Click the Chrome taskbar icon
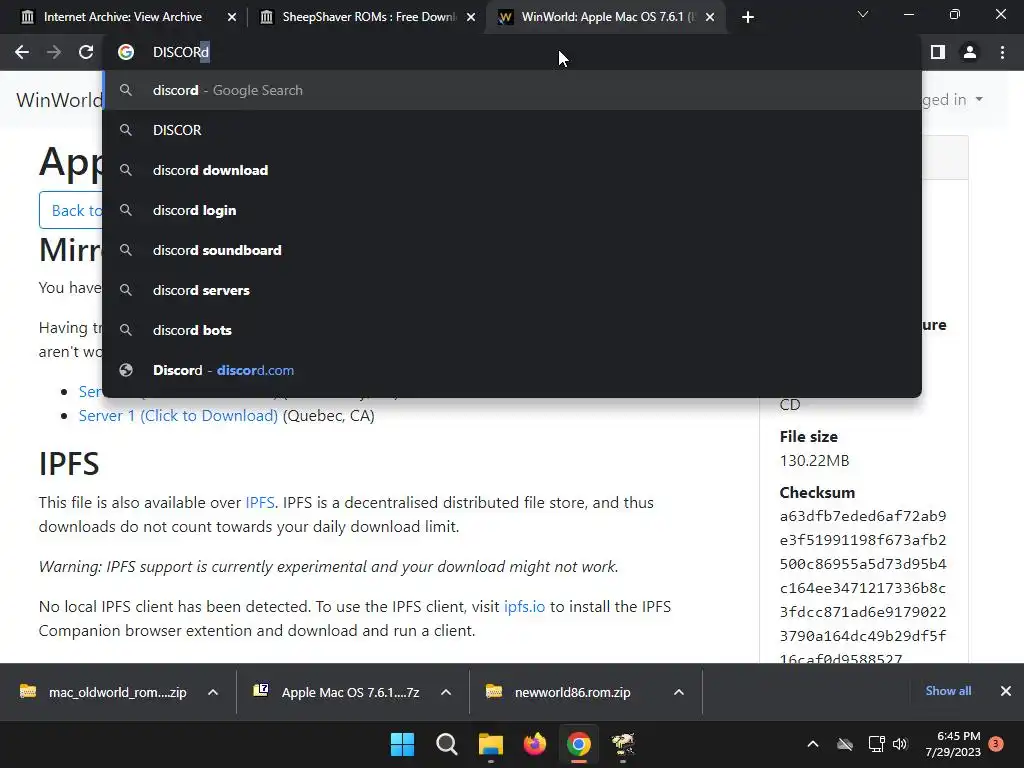1024x768 pixels. pos(579,744)
